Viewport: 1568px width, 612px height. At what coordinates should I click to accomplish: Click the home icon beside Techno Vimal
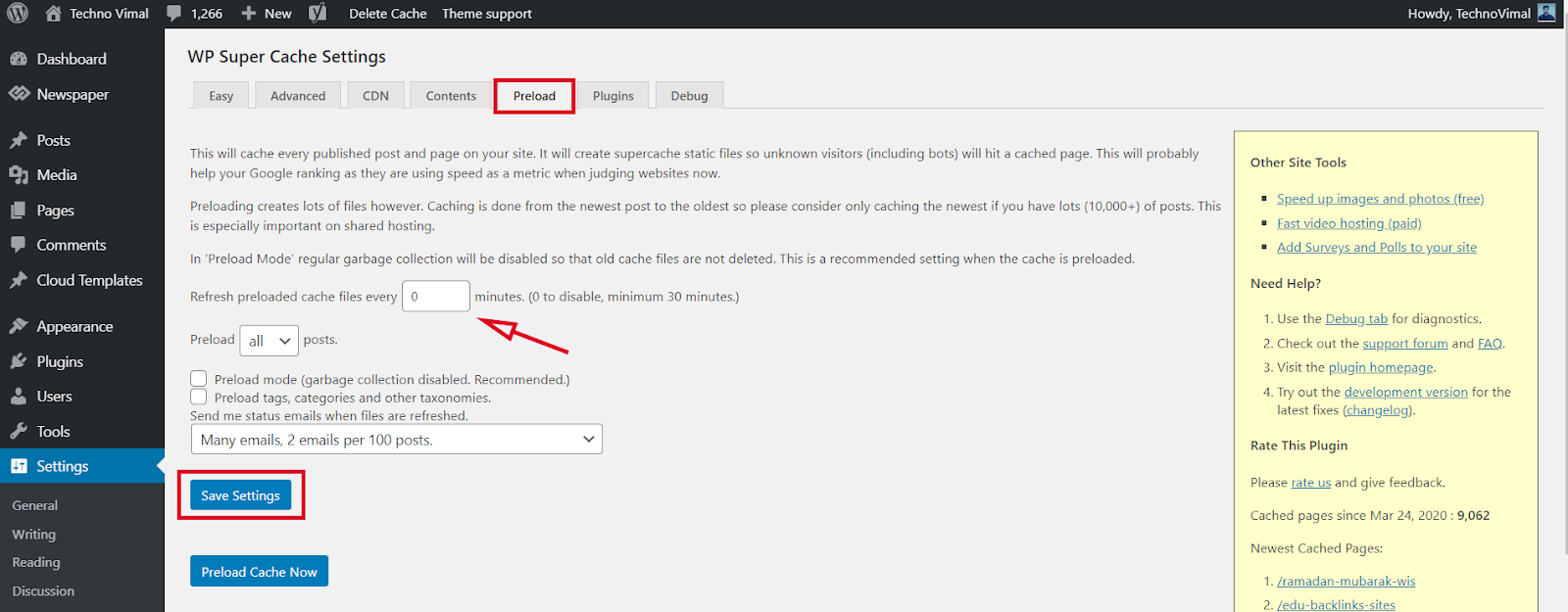click(x=53, y=14)
